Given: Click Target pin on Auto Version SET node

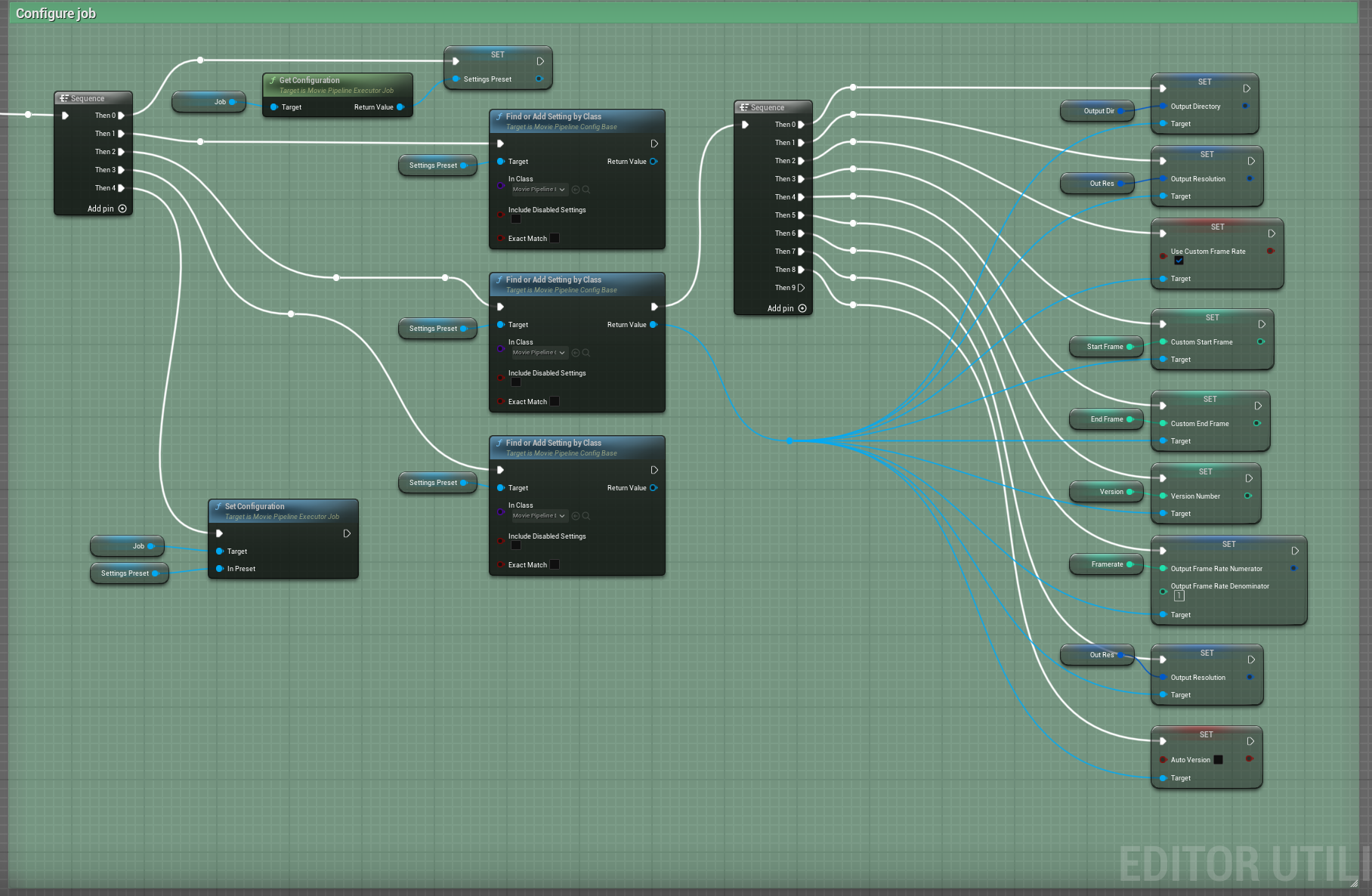Looking at the screenshot, I should tap(1163, 778).
